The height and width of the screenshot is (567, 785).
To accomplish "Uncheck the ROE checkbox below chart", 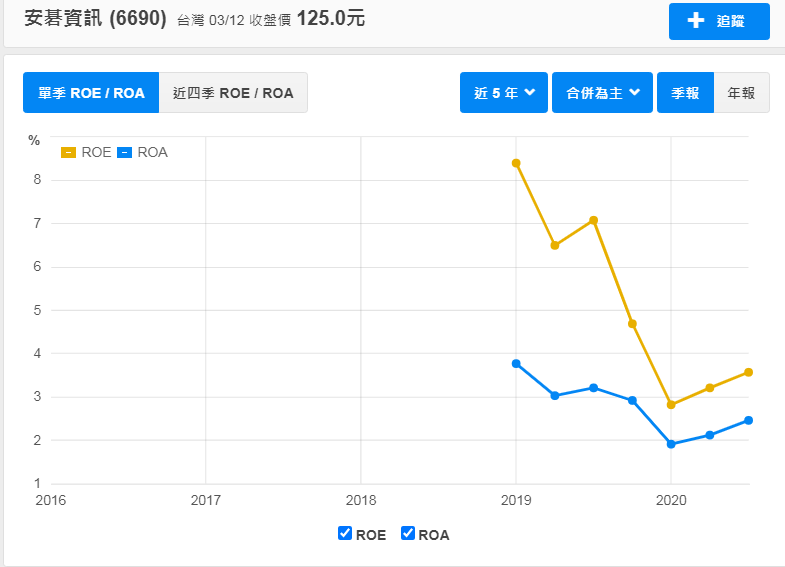I will point(345,533).
